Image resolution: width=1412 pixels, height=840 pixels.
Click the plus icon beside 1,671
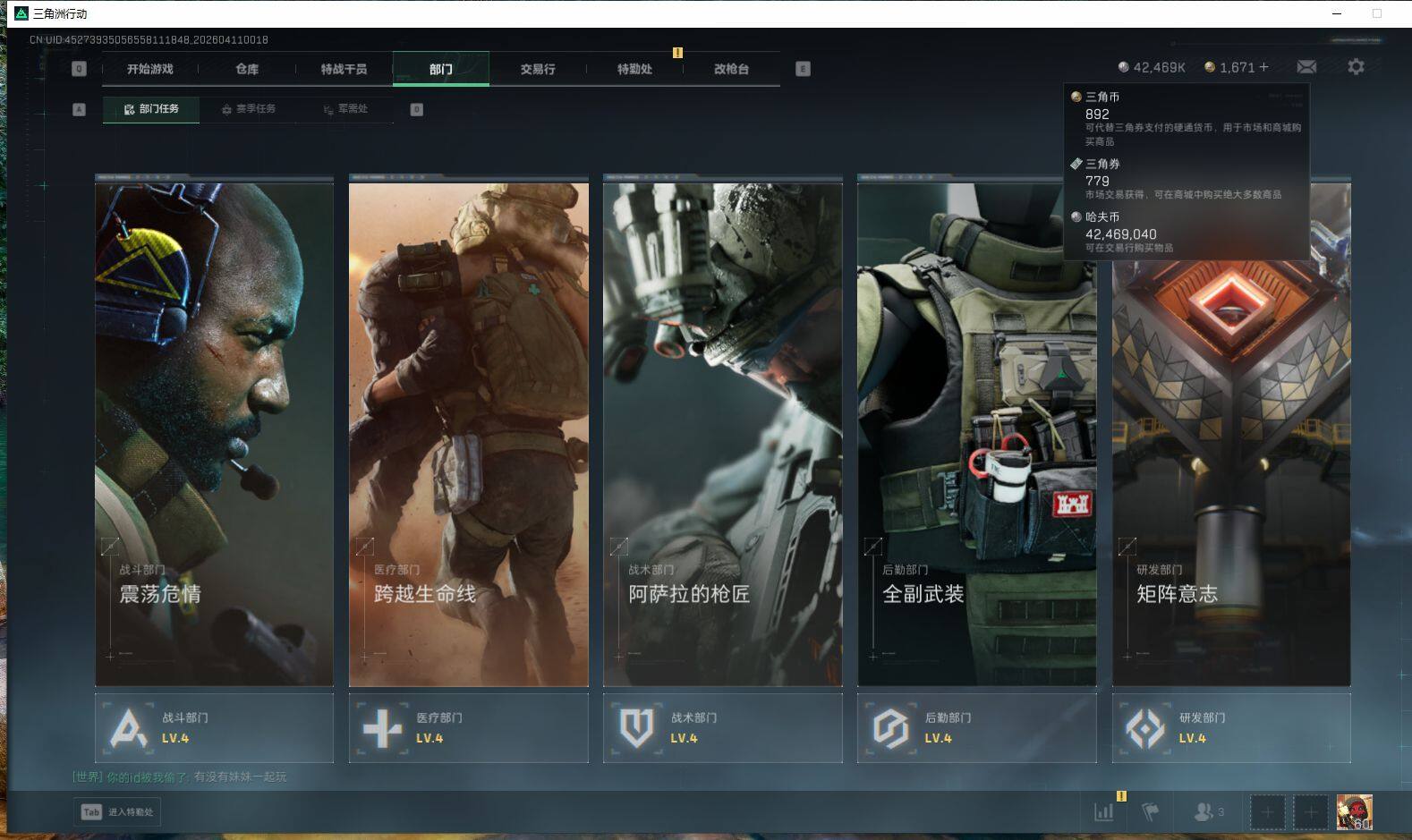pyautogui.click(x=1263, y=67)
